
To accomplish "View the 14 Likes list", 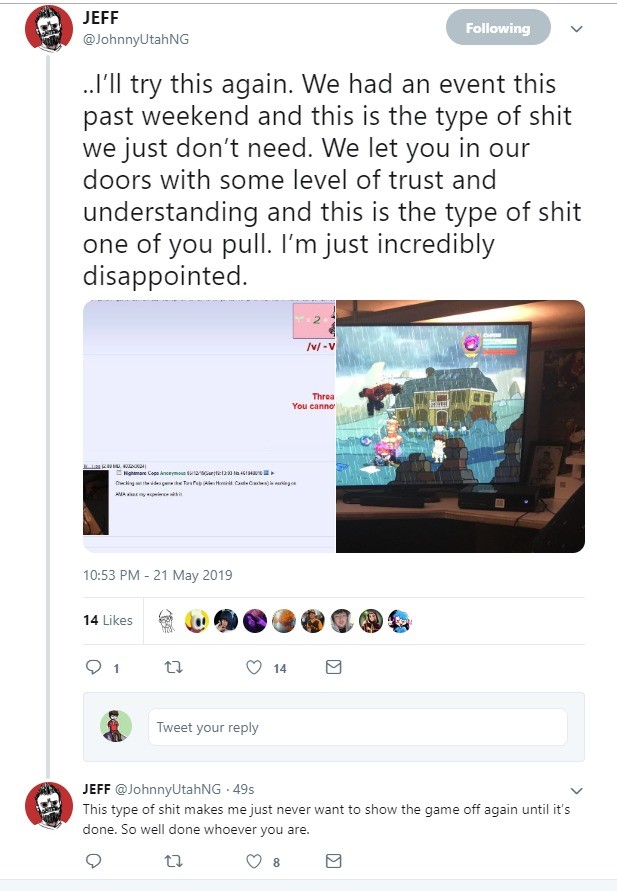I will pyautogui.click(x=108, y=620).
